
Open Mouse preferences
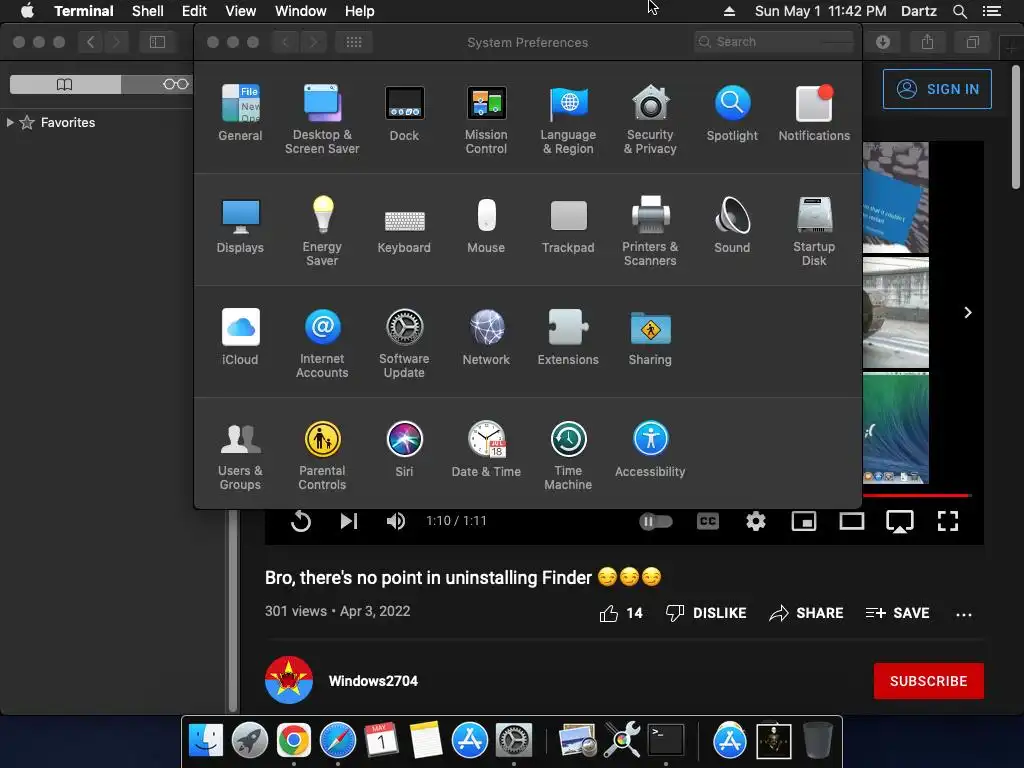coord(486,225)
